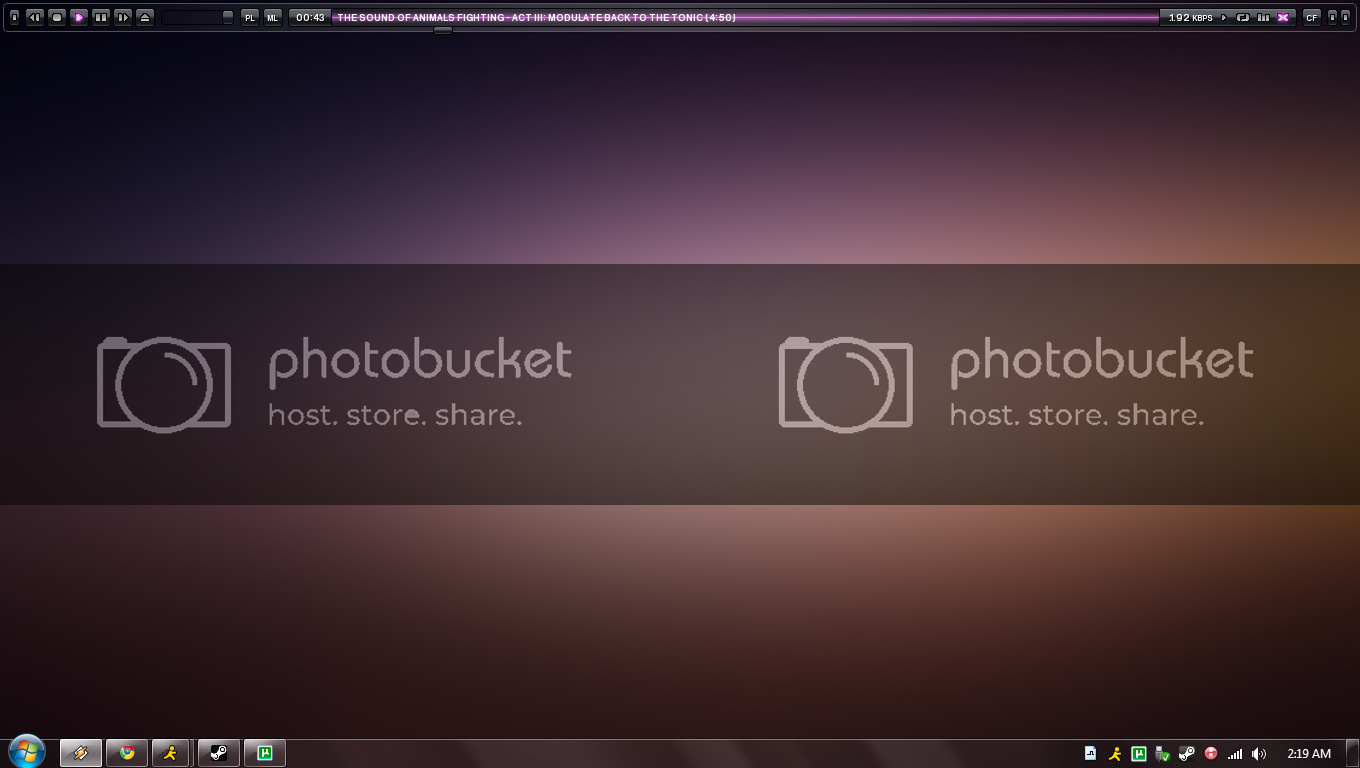The width and height of the screenshot is (1360, 768).
Task: Skip to the next track
Action: (123, 17)
